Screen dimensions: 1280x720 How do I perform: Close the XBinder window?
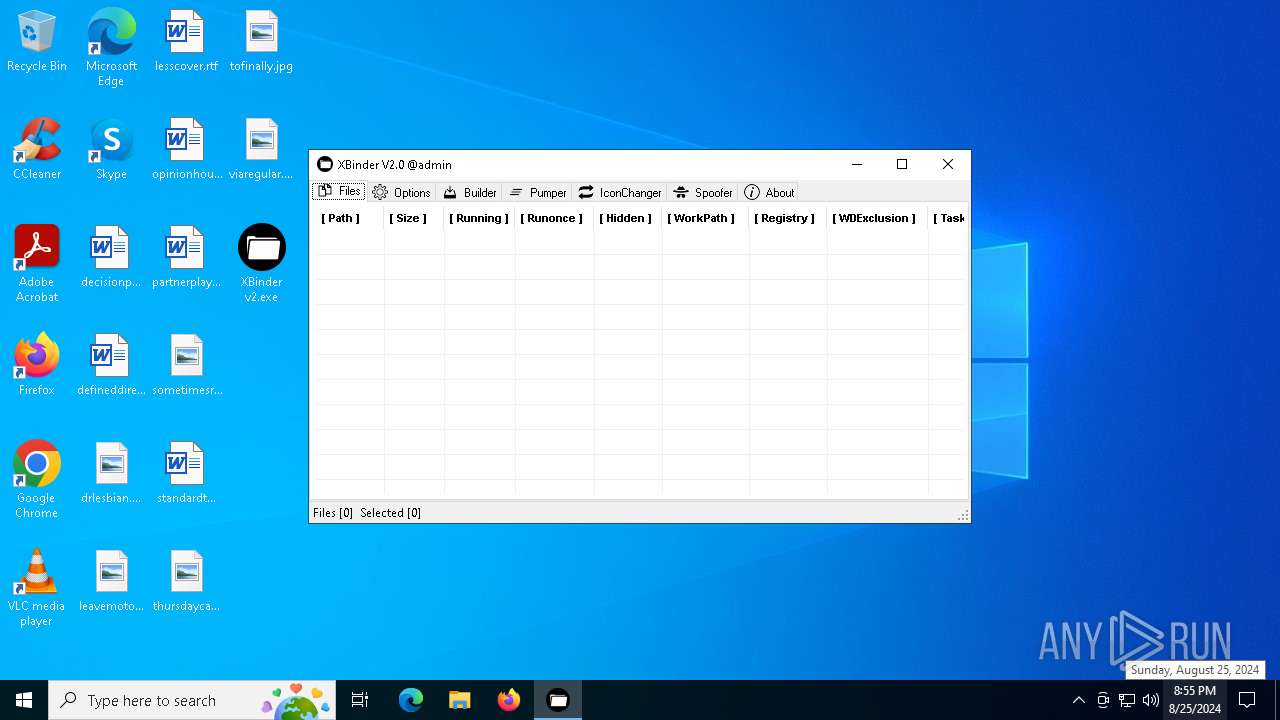pyautogui.click(x=948, y=164)
